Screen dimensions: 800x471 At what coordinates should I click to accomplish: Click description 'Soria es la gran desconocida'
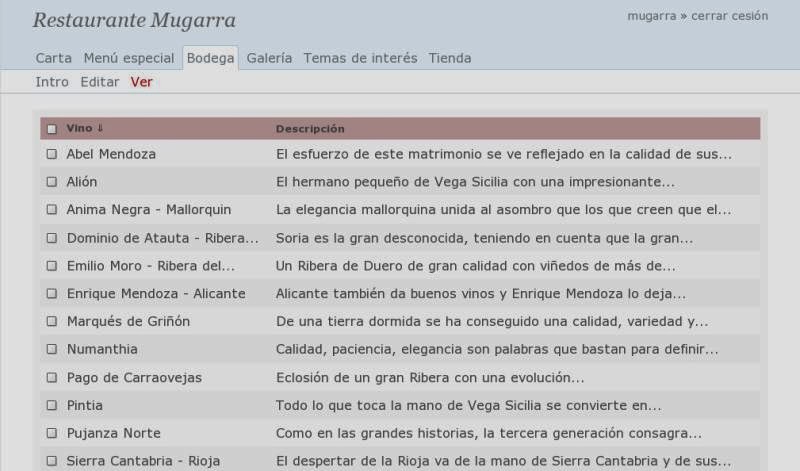[x=485, y=238]
